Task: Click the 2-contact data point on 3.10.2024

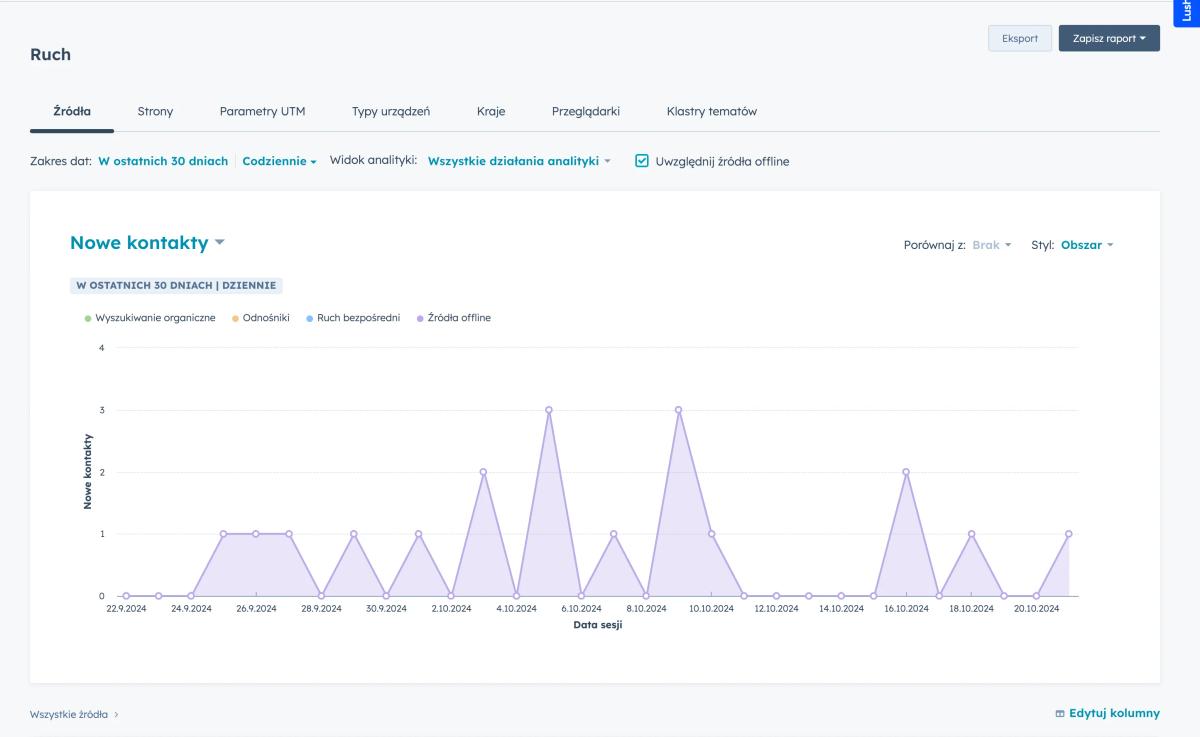Action: click(483, 472)
